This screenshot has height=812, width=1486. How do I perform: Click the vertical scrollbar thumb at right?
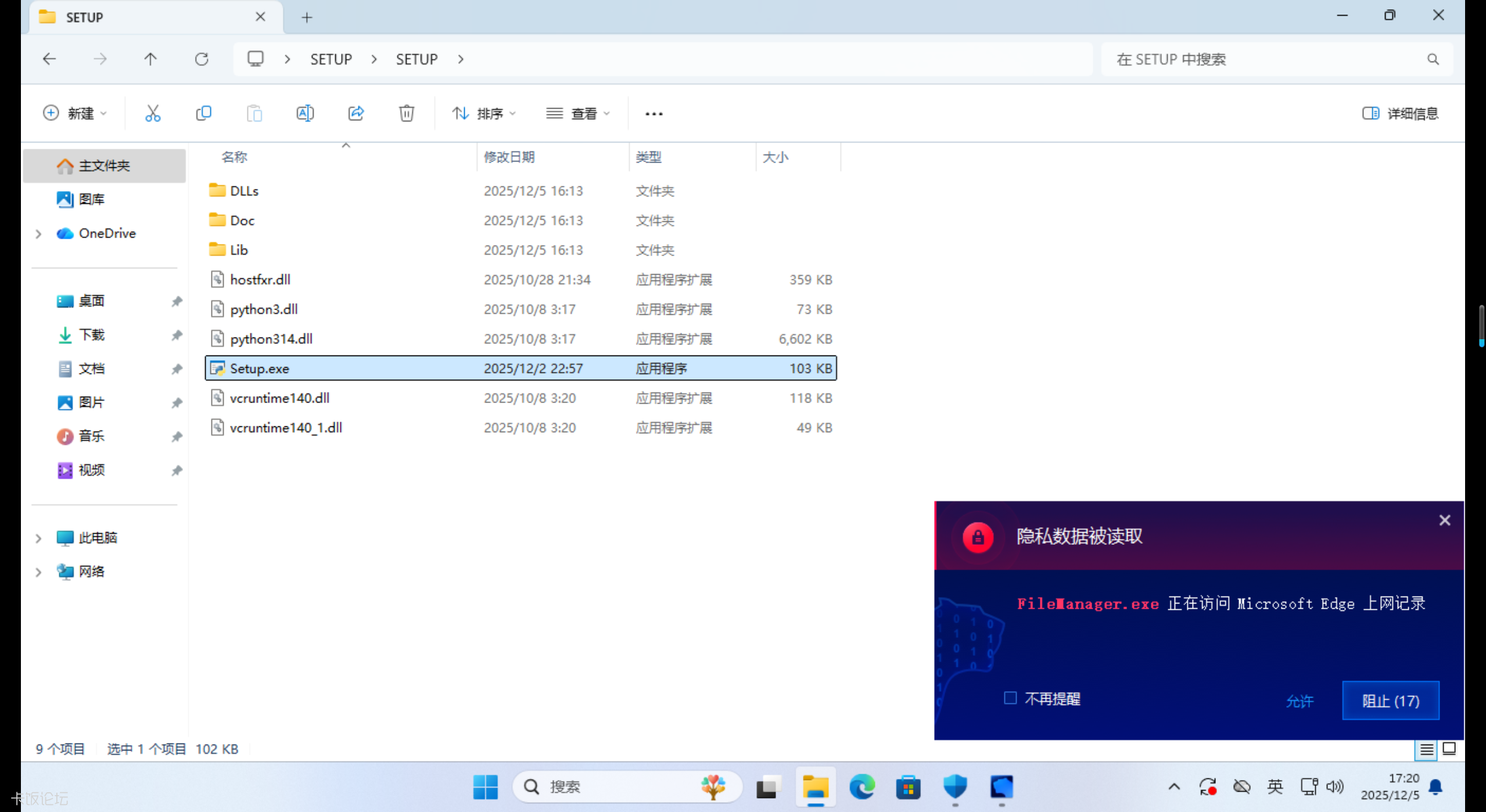(1481, 325)
